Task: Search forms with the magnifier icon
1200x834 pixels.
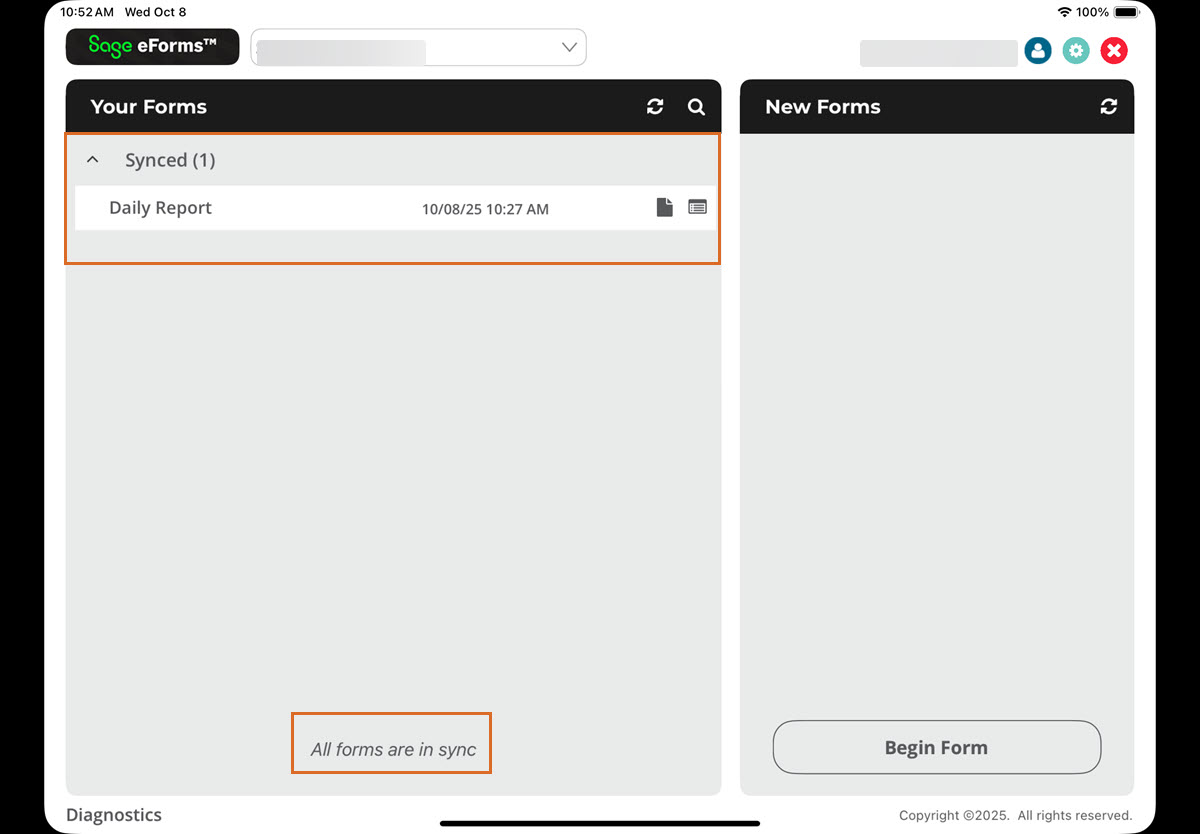Action: pyautogui.click(x=697, y=107)
